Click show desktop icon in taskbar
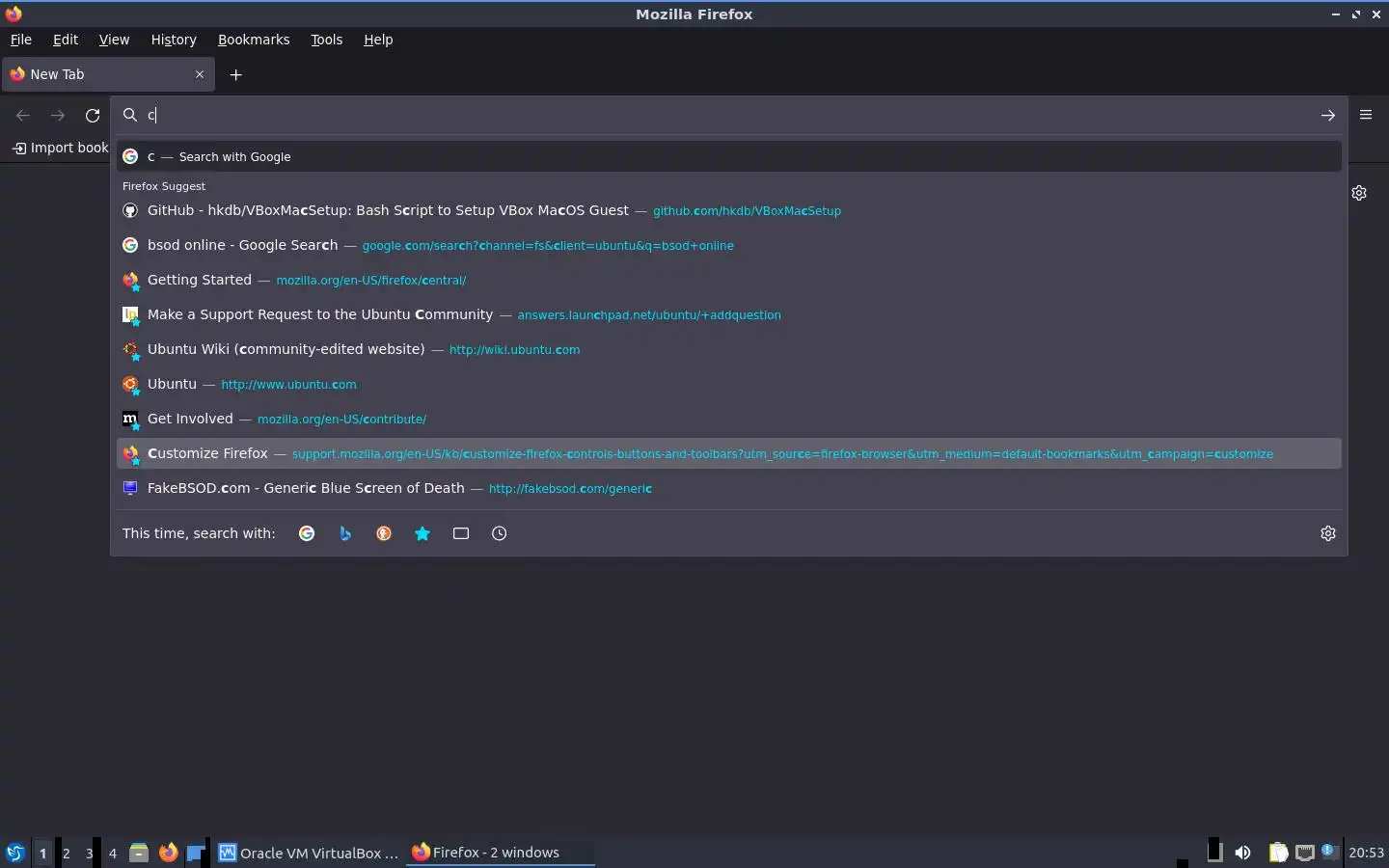Viewport: 1389px width, 868px height. point(196,853)
